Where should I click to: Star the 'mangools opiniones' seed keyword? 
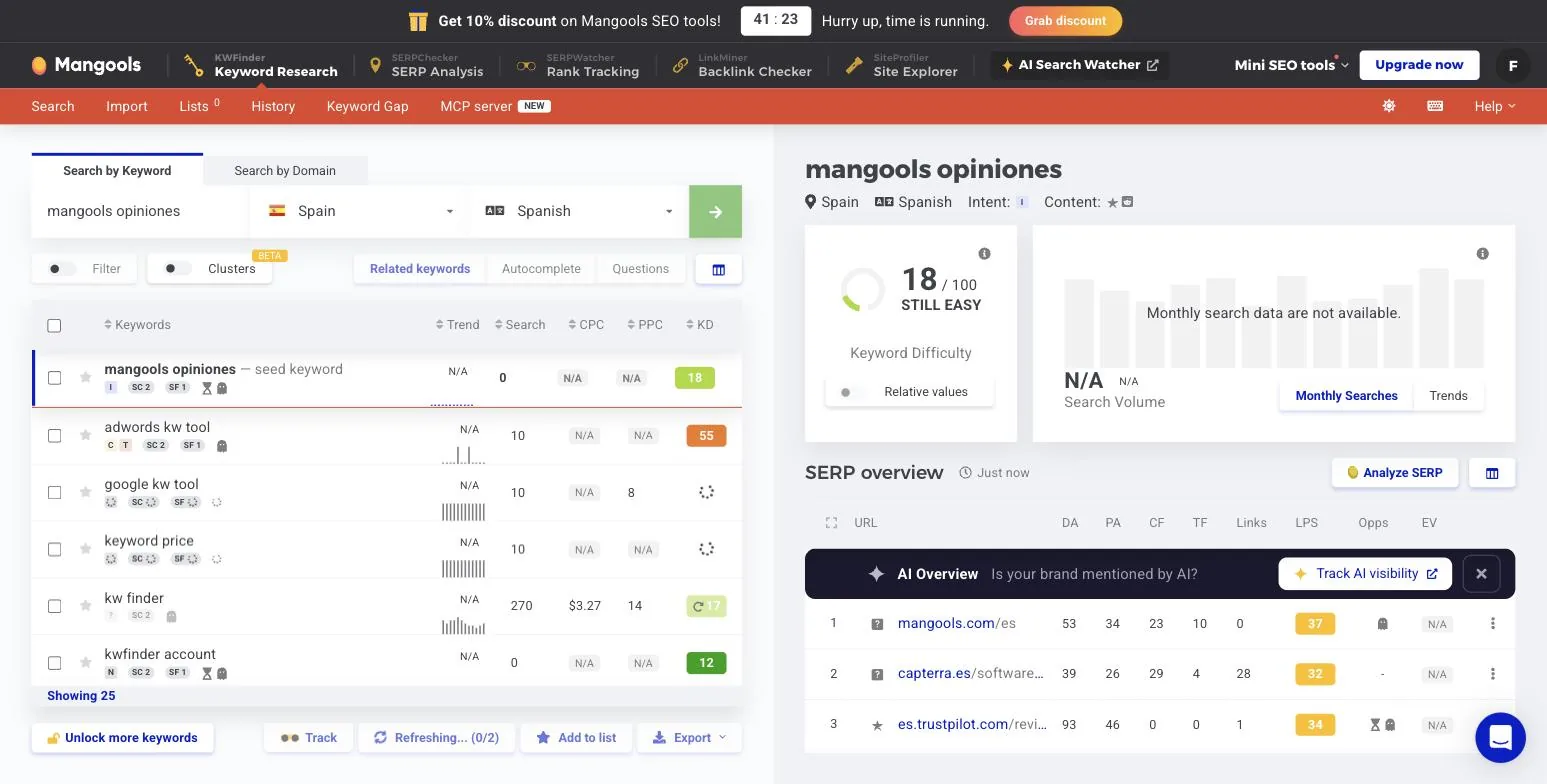click(86, 378)
